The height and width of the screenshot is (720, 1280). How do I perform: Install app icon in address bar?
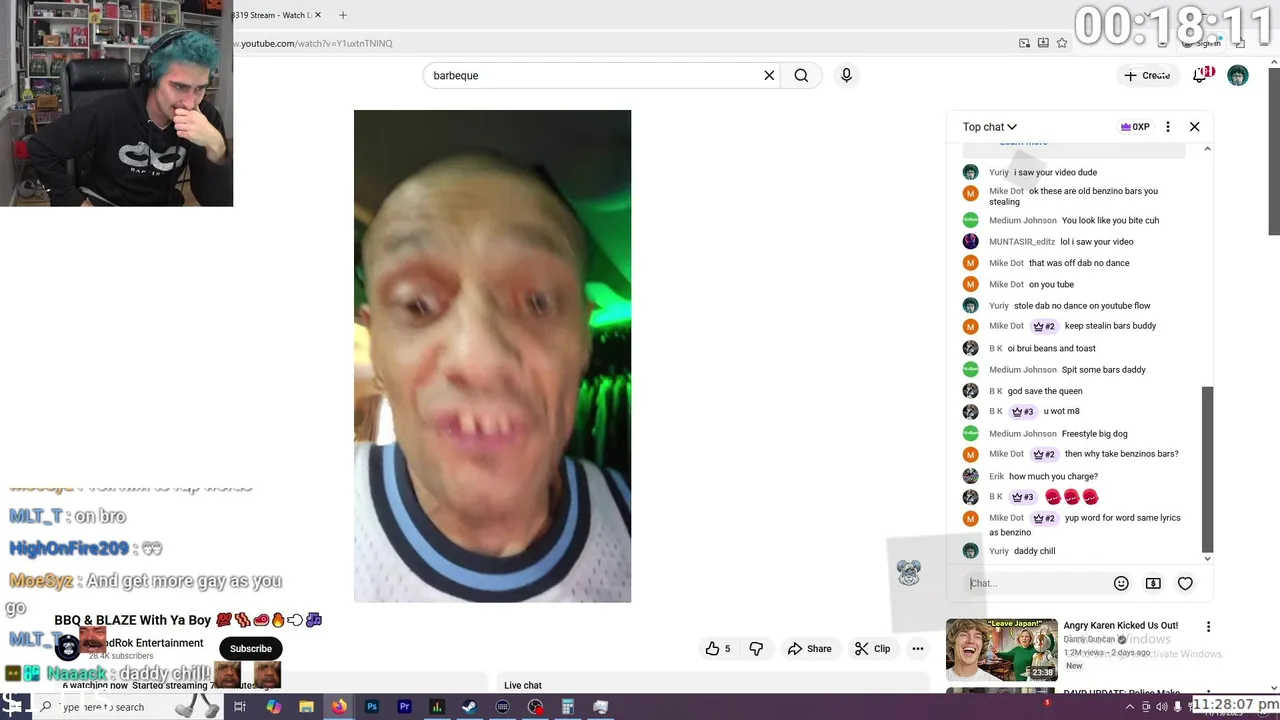[1043, 43]
